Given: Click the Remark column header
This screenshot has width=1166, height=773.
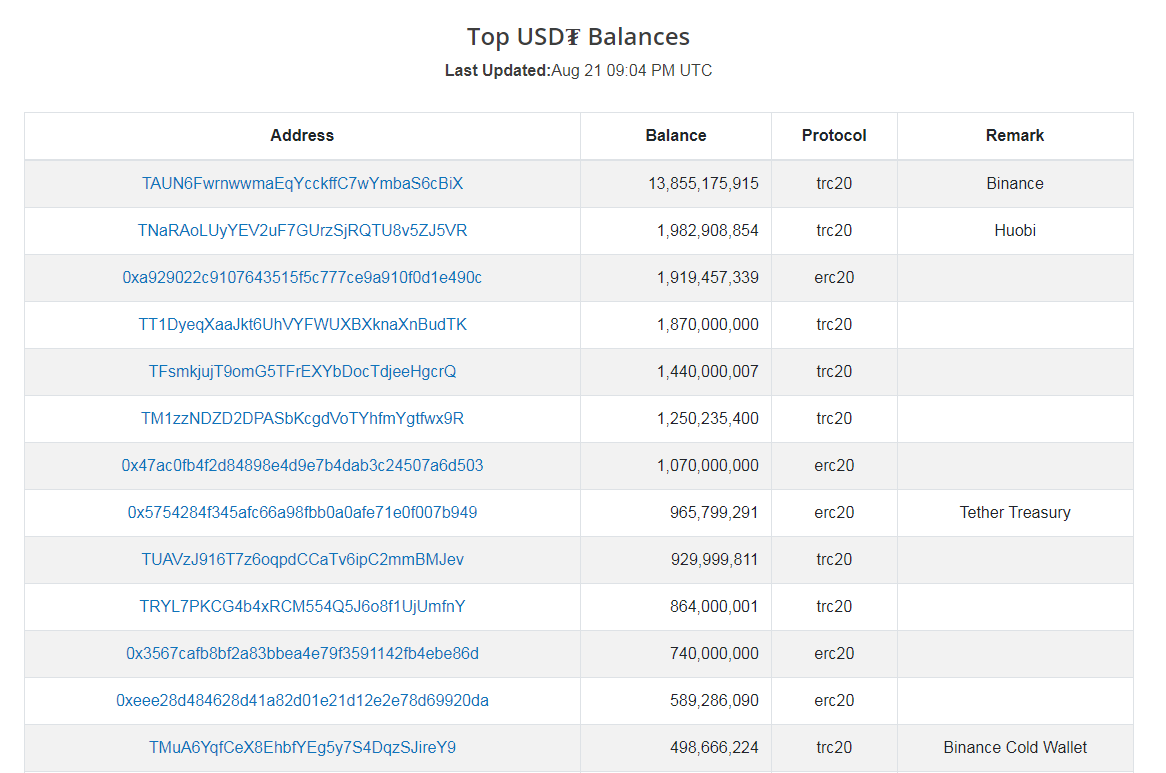Looking at the screenshot, I should (x=1015, y=135).
